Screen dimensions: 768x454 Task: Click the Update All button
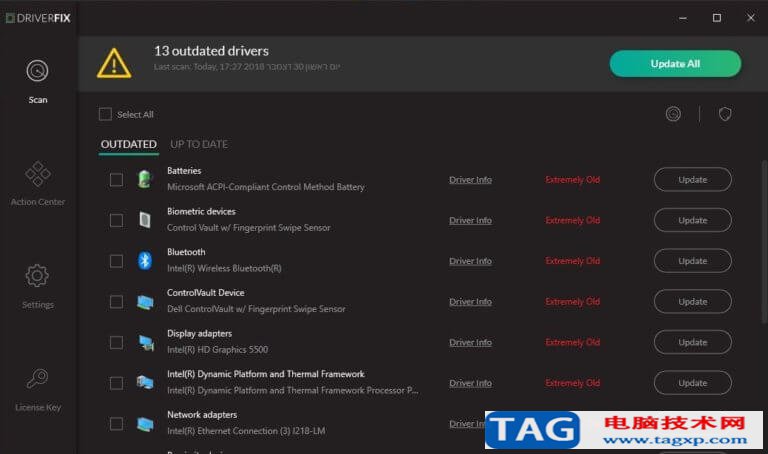click(x=675, y=64)
